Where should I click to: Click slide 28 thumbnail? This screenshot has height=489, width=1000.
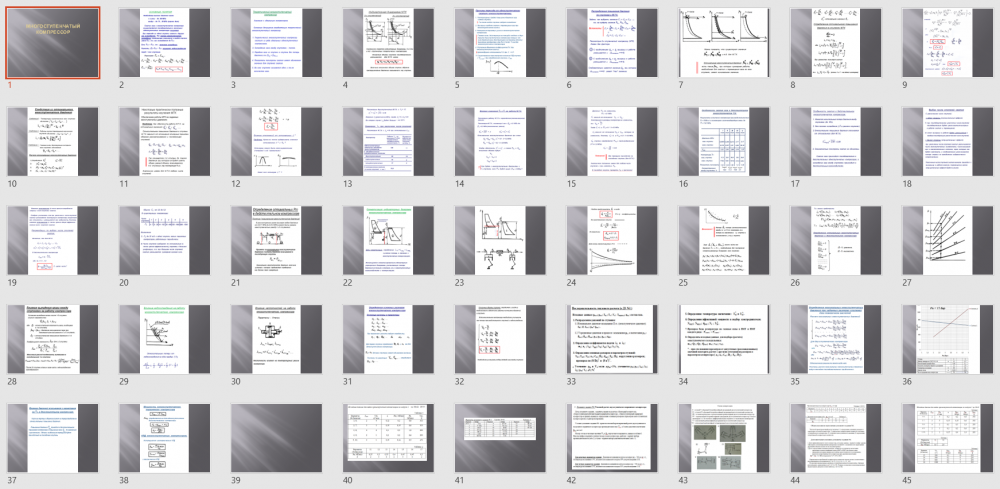click(53, 339)
